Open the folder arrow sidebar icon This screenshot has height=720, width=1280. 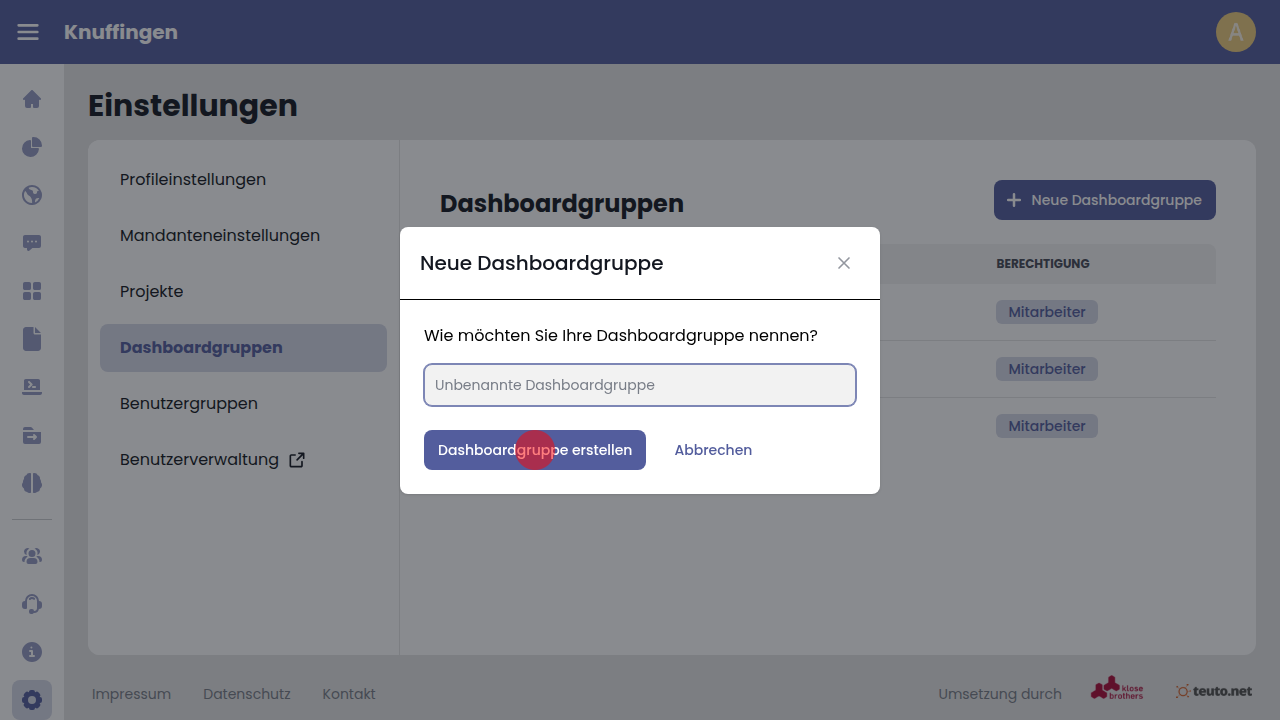32,435
